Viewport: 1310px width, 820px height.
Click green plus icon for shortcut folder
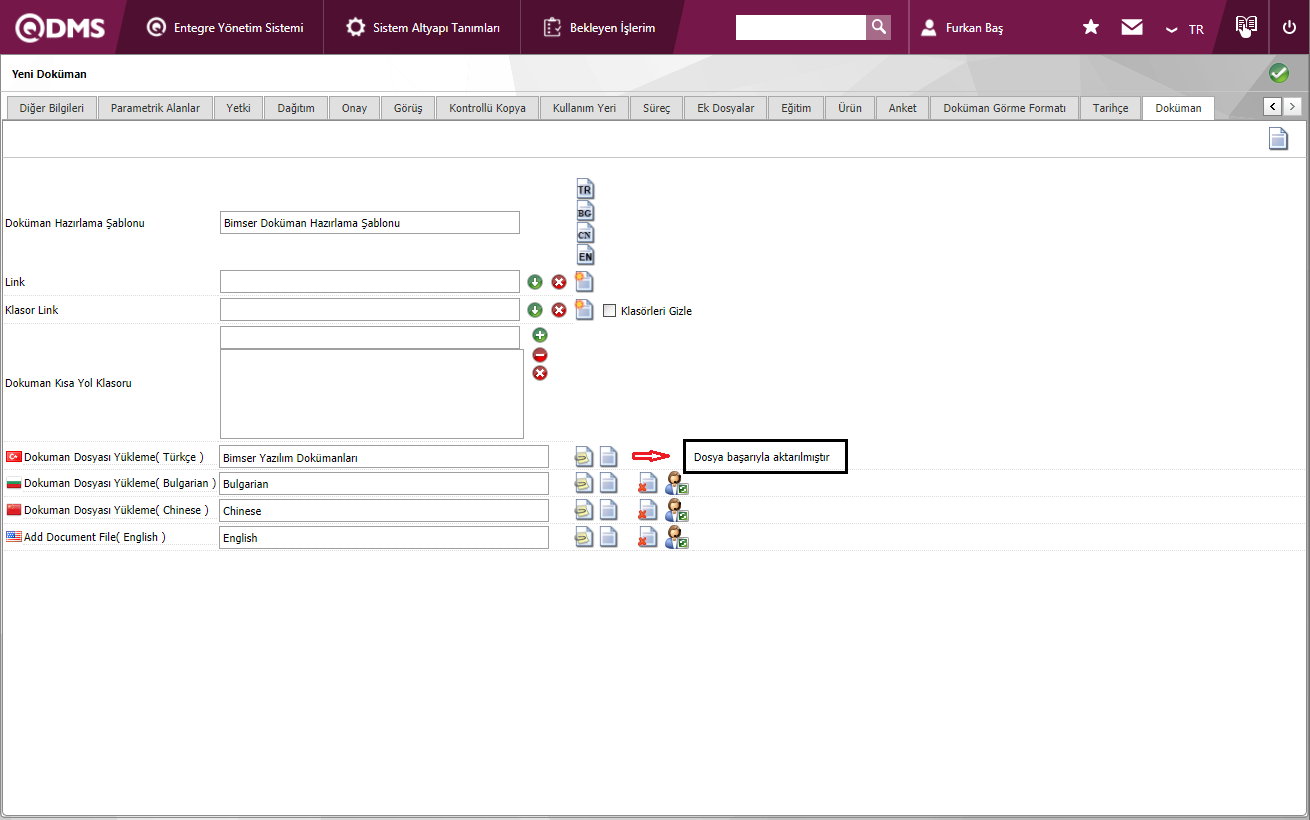540,335
